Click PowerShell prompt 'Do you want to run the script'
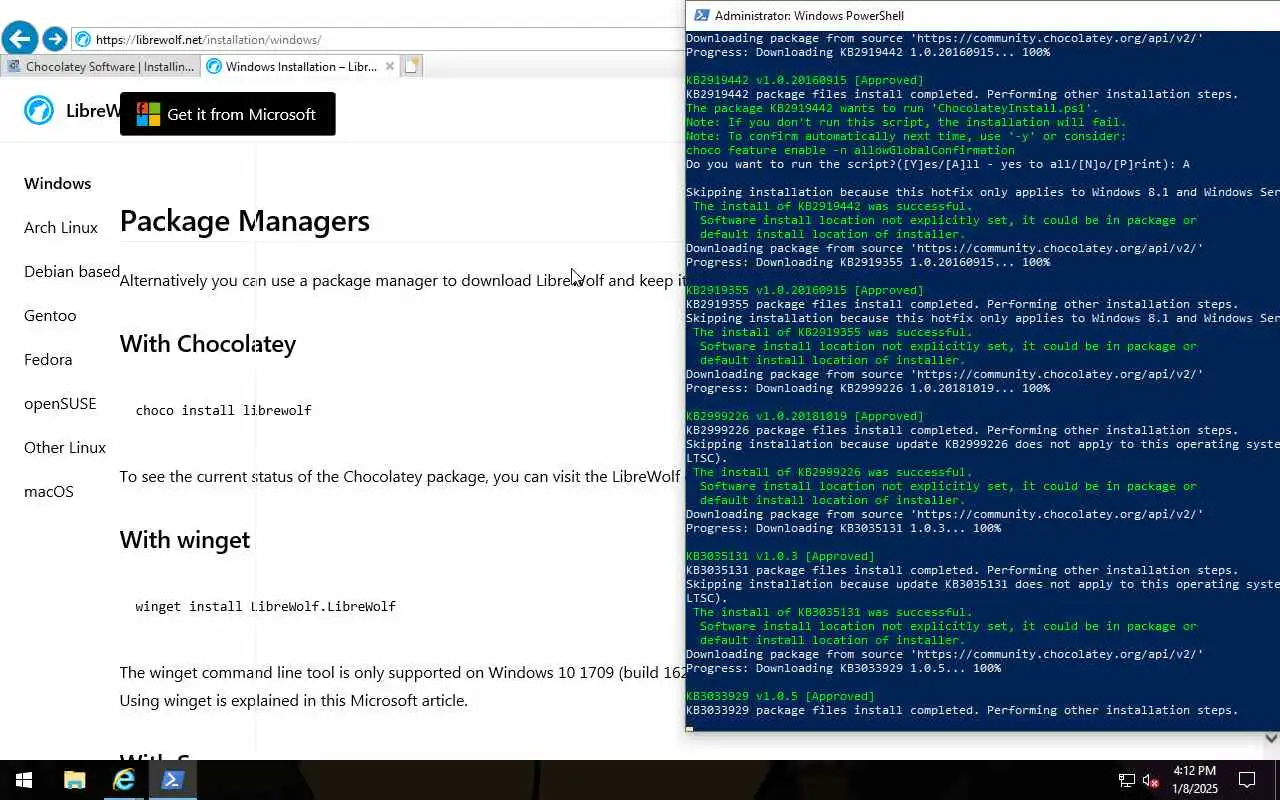 click(x=938, y=164)
